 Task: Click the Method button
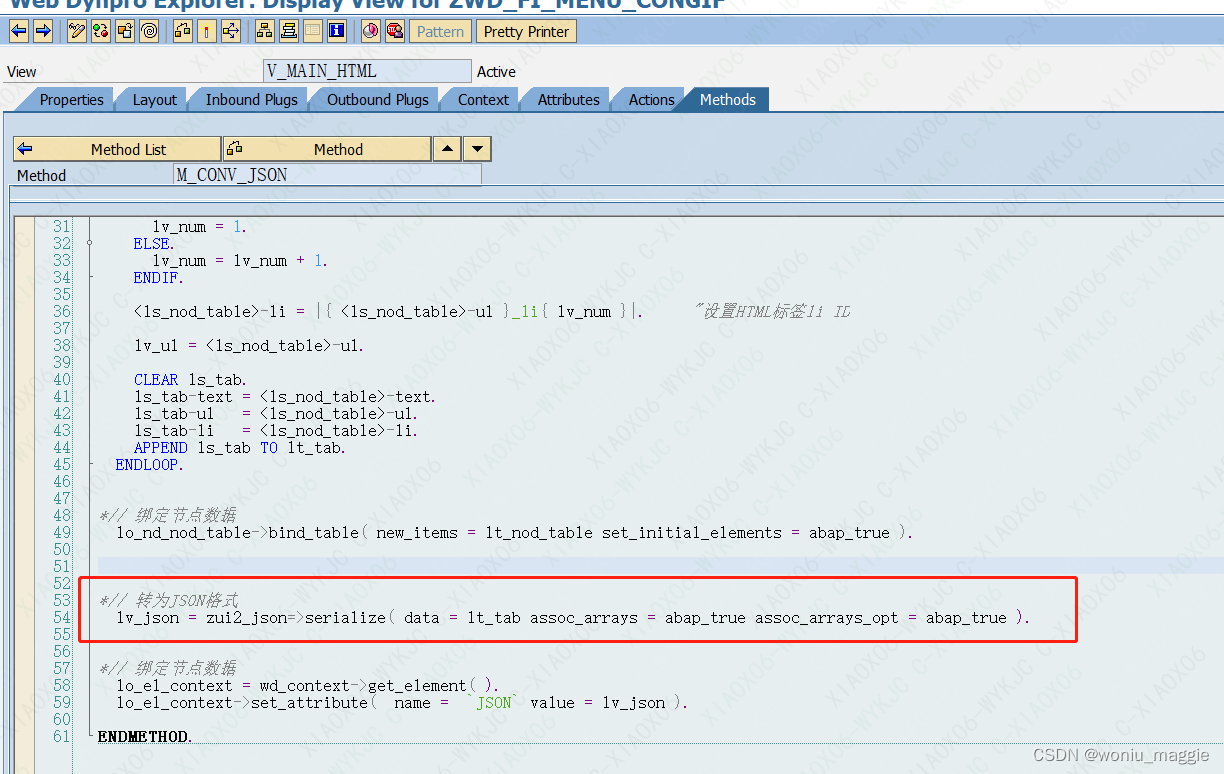coord(327,149)
